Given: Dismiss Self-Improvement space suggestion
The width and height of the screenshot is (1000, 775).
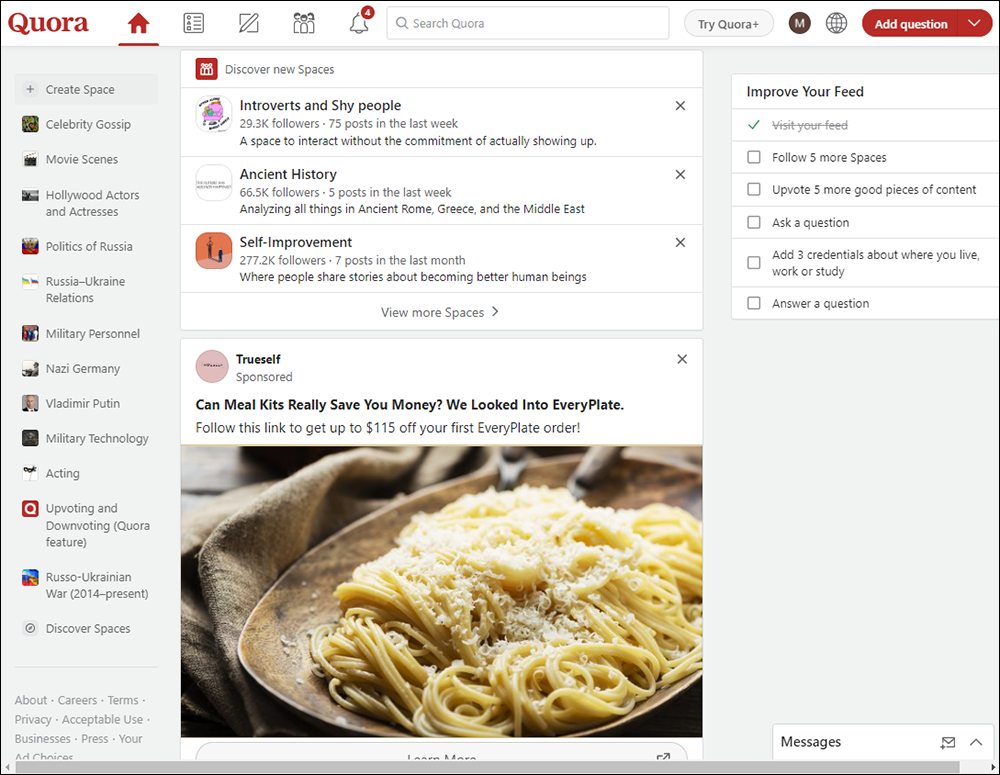Looking at the screenshot, I should coord(680,242).
